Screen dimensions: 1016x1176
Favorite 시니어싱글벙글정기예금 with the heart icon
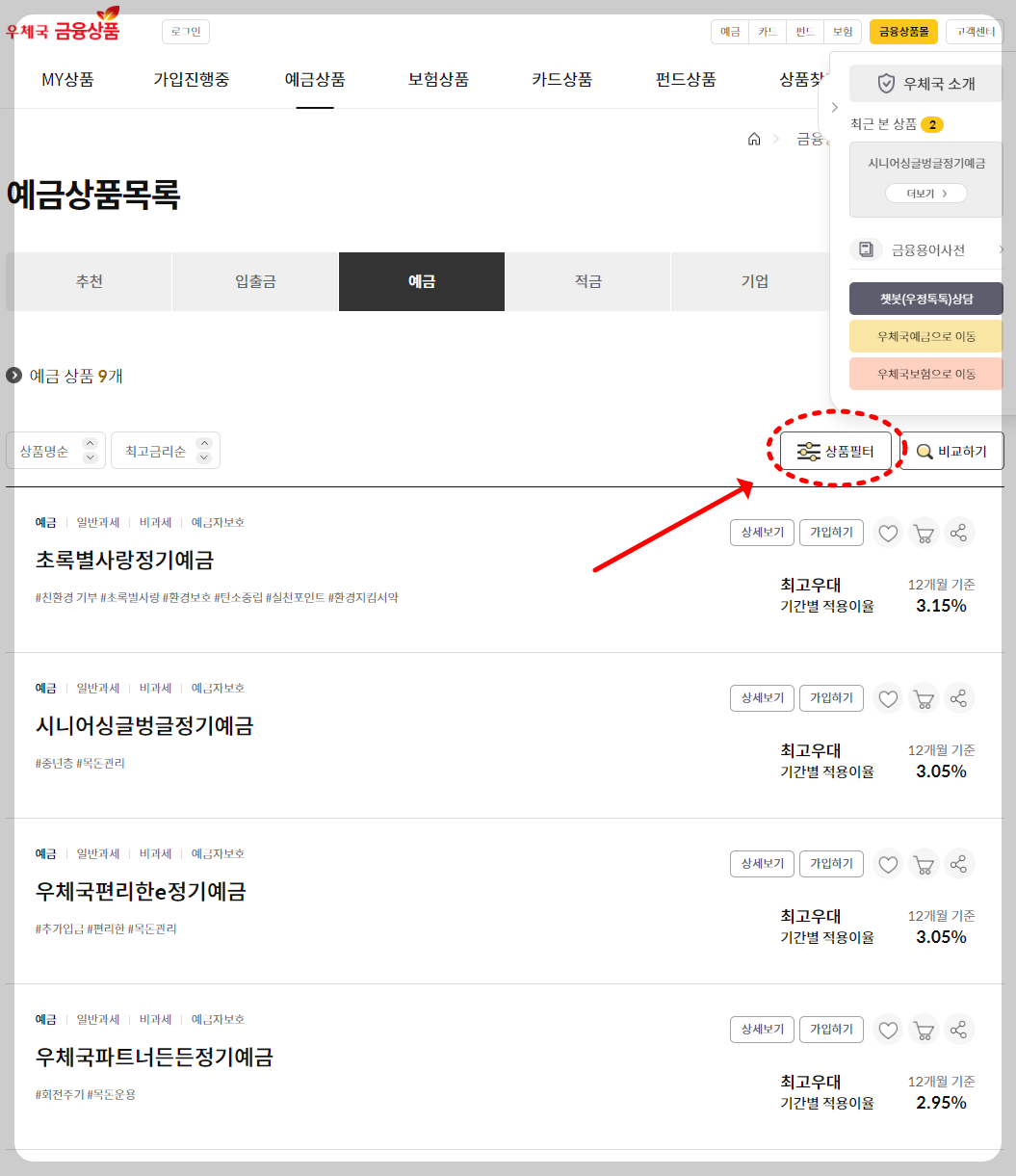coord(888,698)
